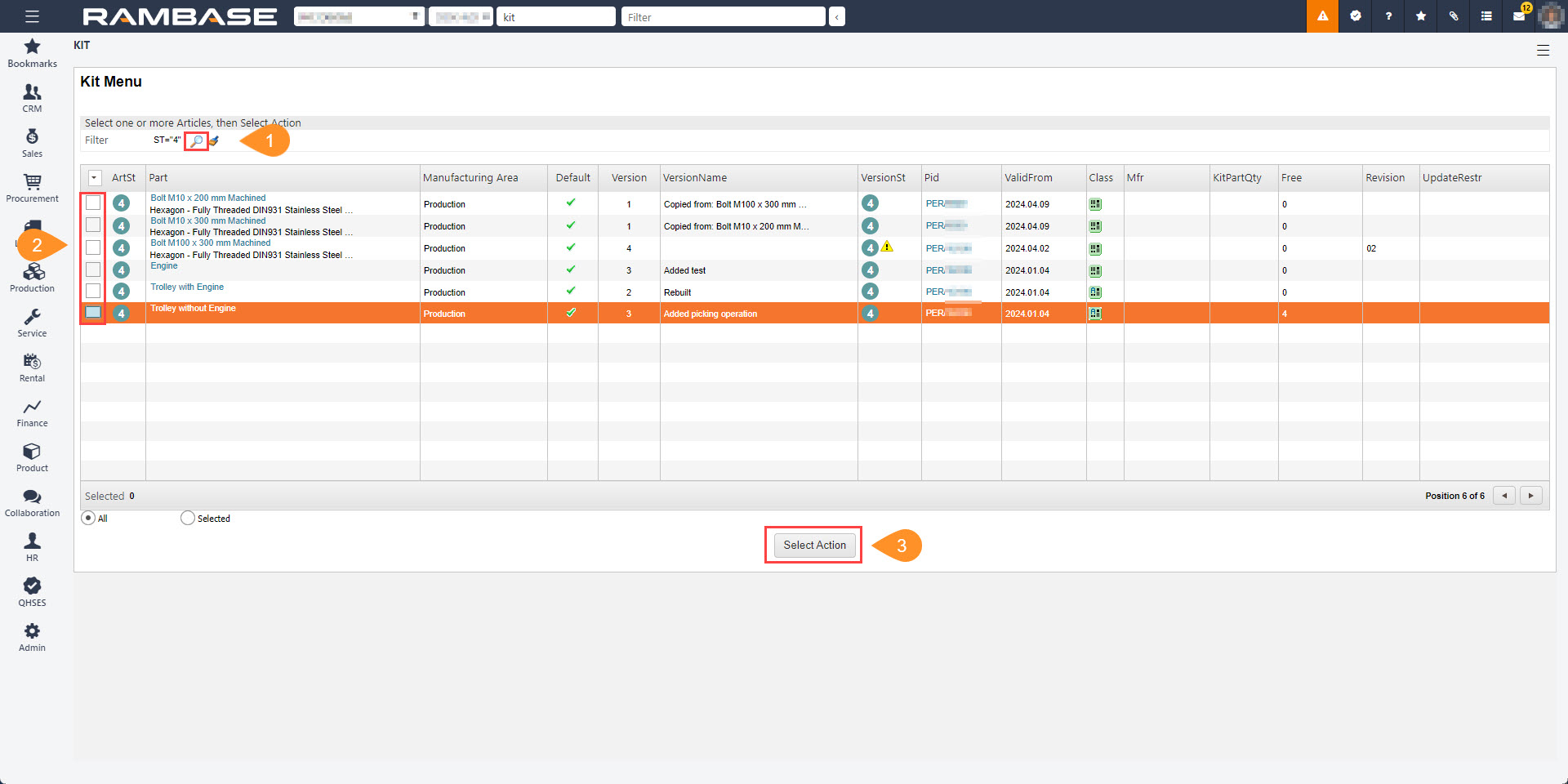Click the top Filter input field
The width and height of the screenshot is (1568, 784).
point(723,17)
